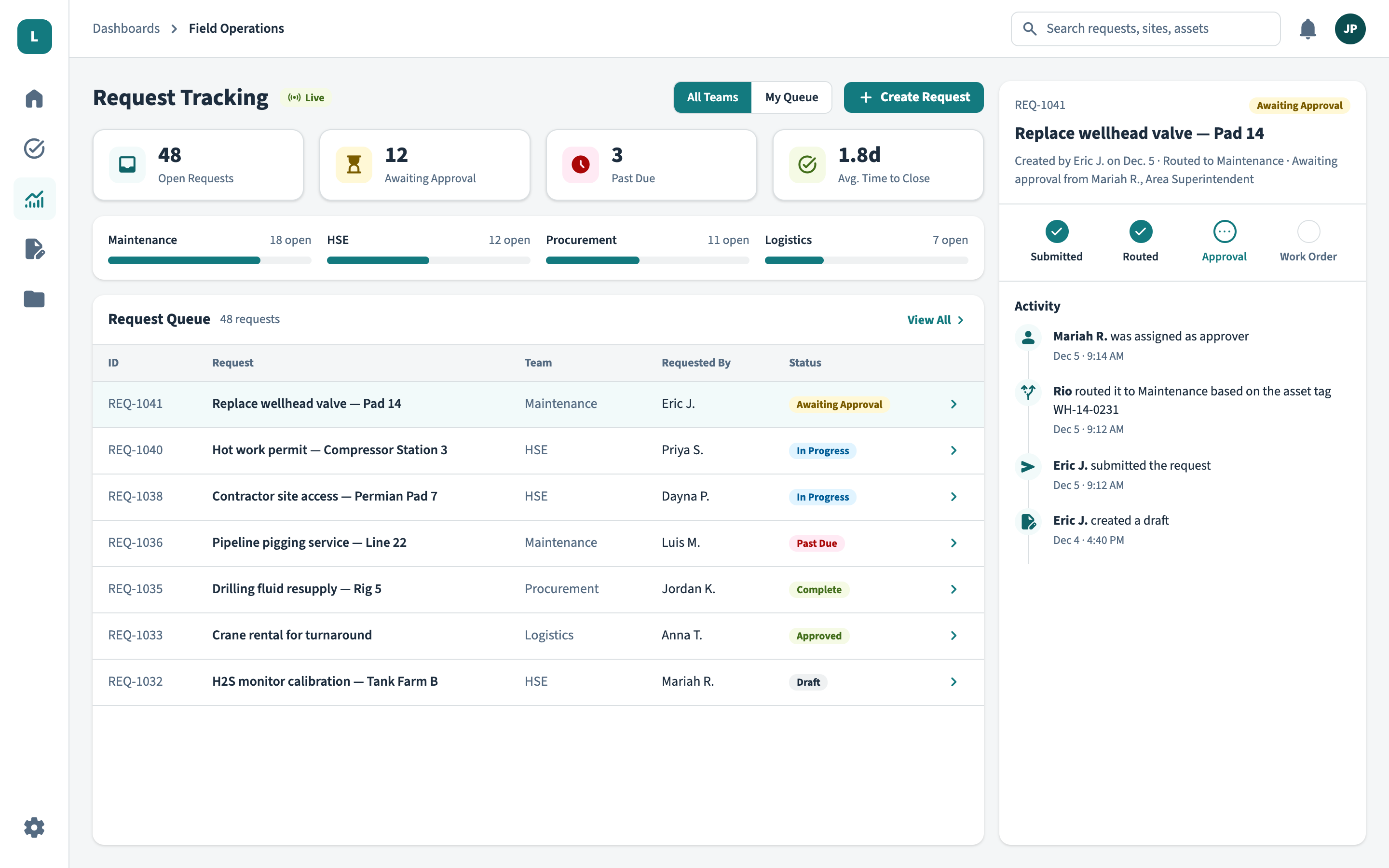Expand REQ-1035 row chevron
Screen dimensions: 1389x868
953,590
